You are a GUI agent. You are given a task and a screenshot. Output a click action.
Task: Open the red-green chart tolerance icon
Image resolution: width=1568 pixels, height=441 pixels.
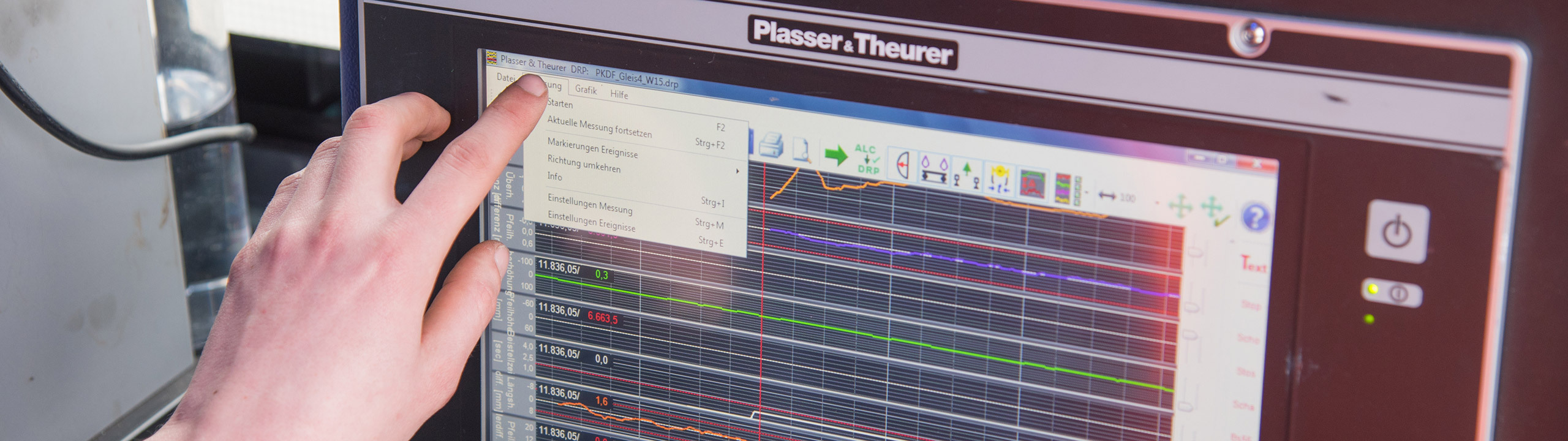click(x=1033, y=185)
